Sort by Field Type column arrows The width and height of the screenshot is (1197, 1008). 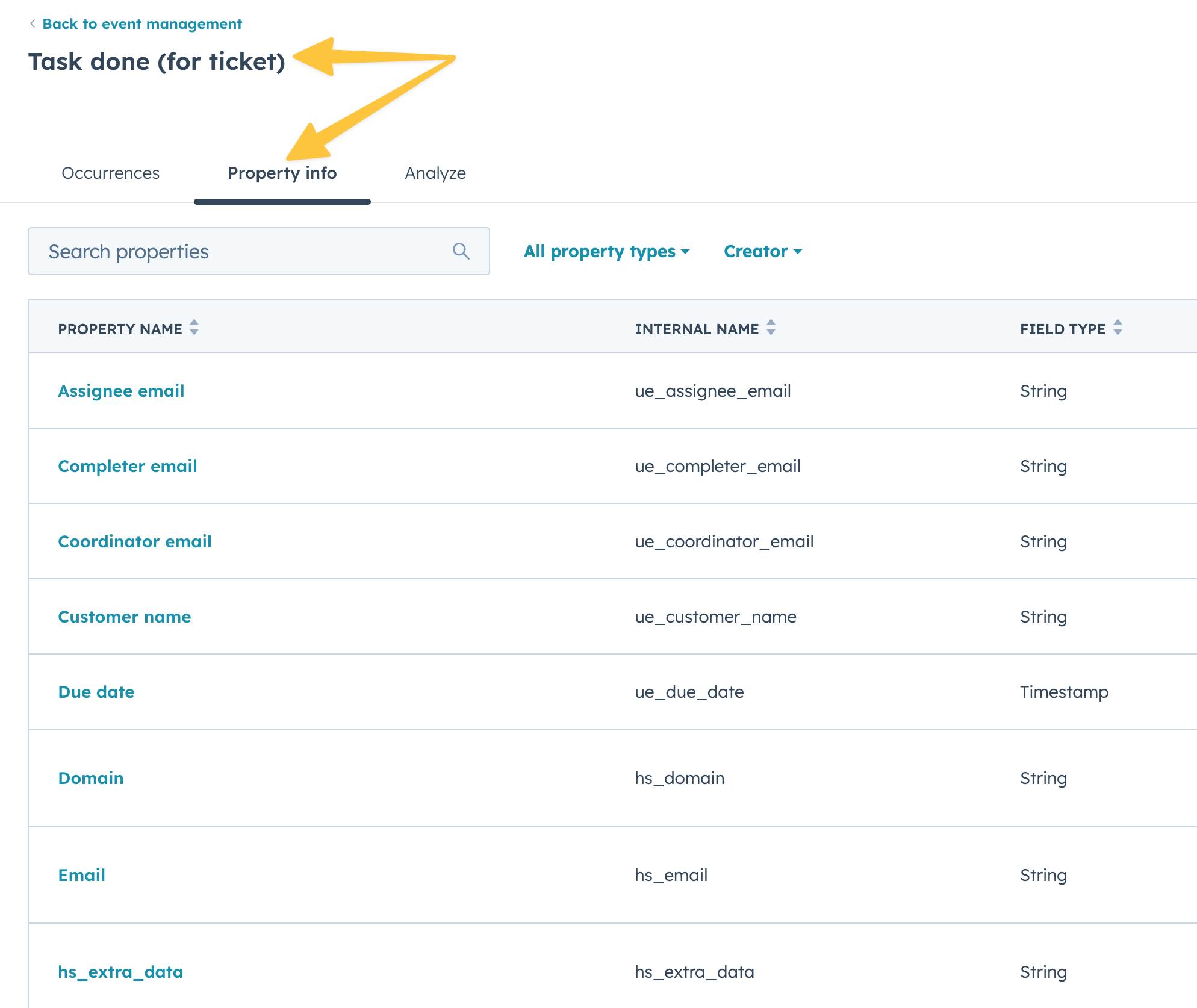1118,328
